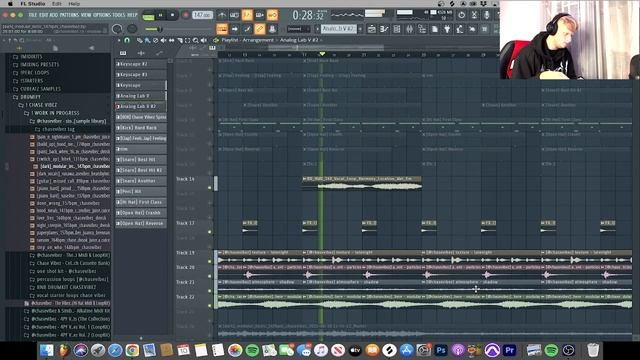Click the 147 tempo field
Screen dimensions: 640x360
click(202, 15)
